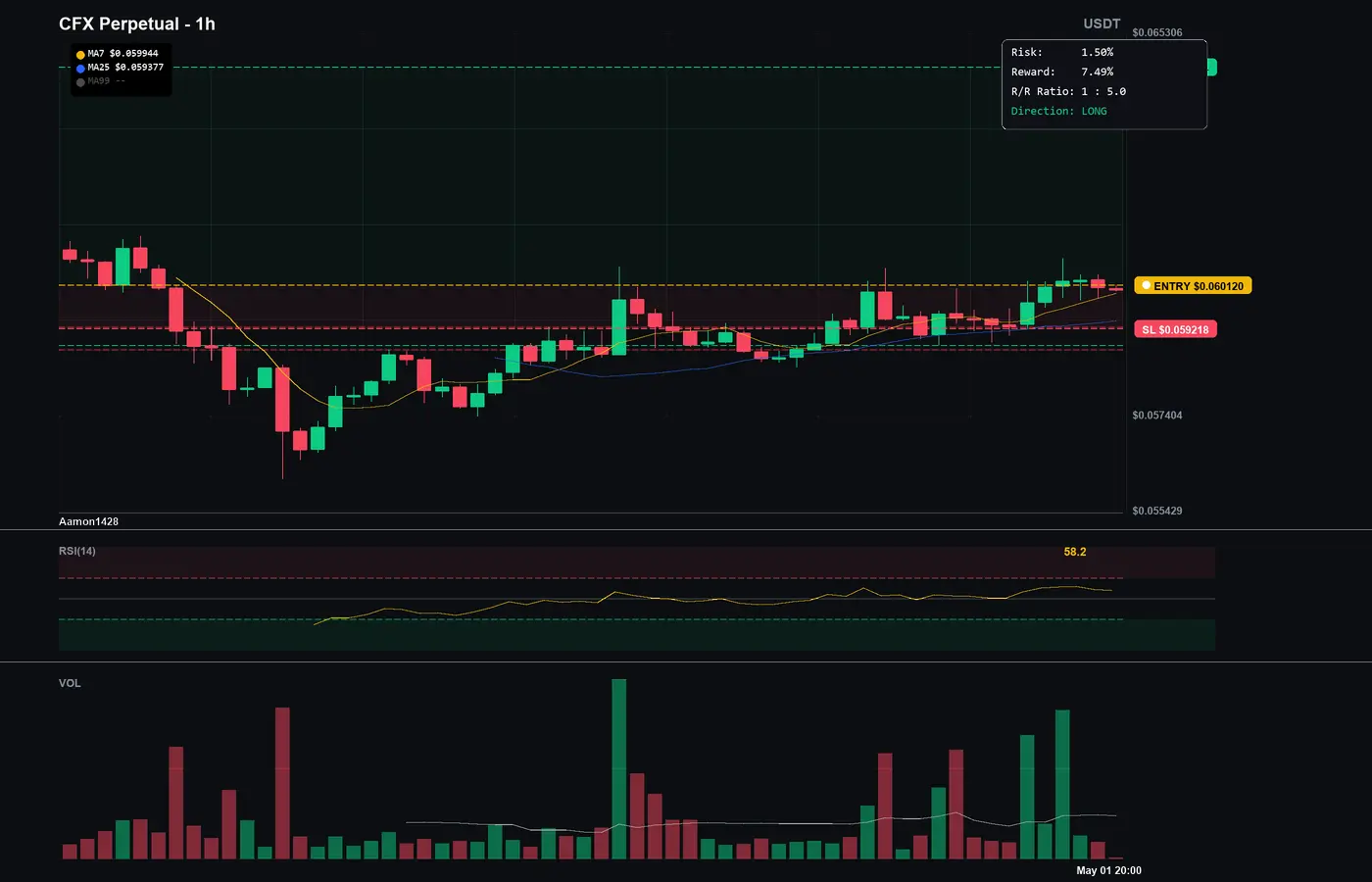Click the orange MA7 legend dot

[x=80, y=55]
